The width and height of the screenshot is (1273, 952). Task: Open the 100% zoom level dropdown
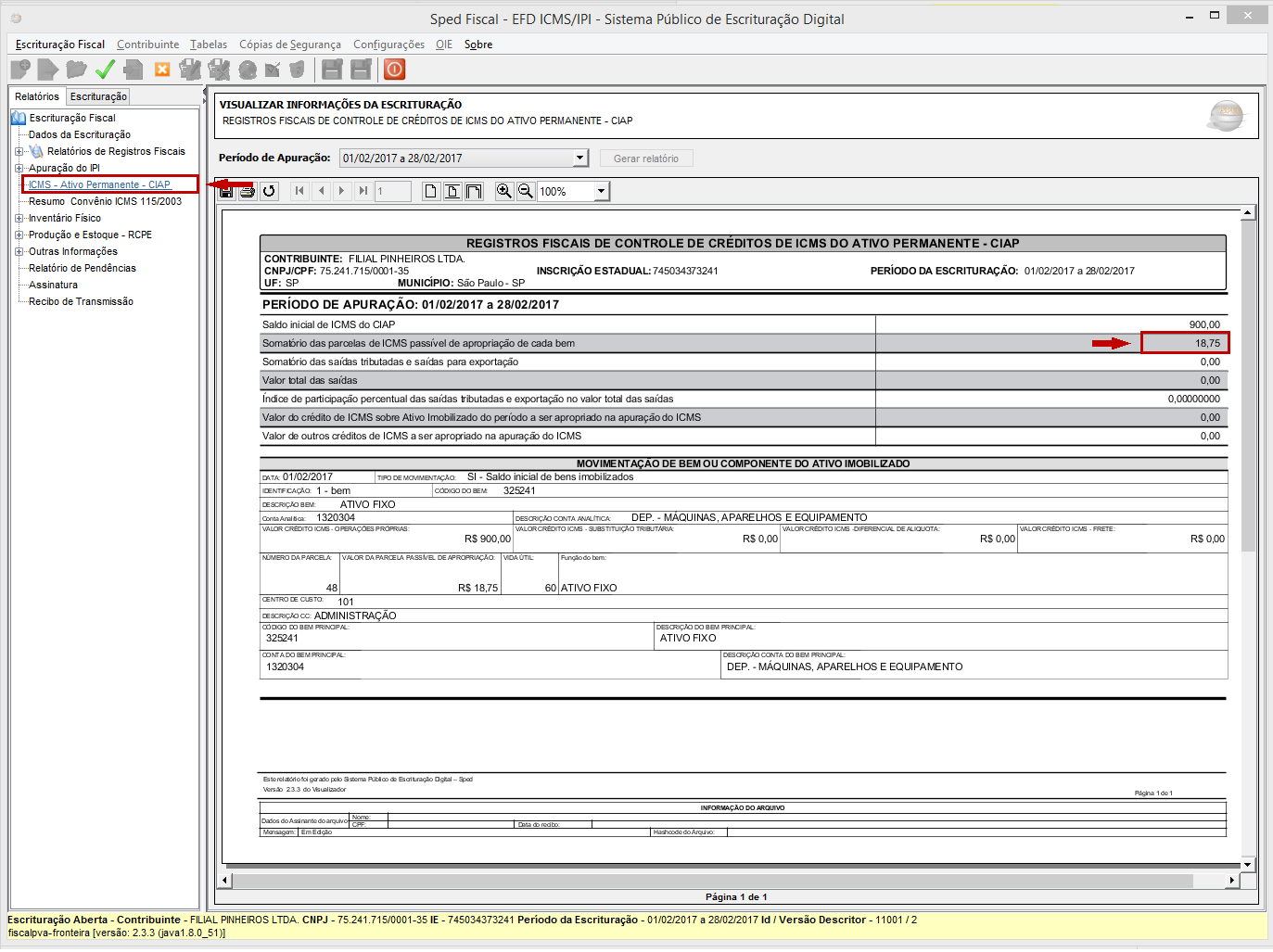tap(601, 191)
